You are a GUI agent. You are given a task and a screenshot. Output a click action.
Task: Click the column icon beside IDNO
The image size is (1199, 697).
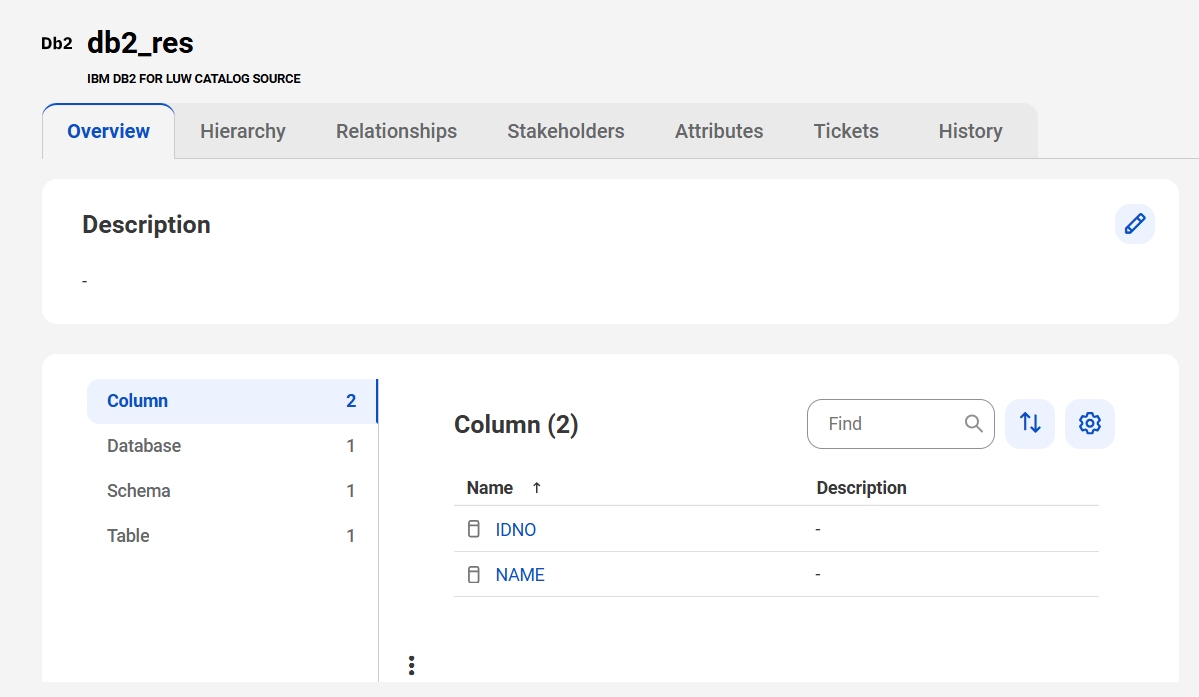pyautogui.click(x=474, y=529)
